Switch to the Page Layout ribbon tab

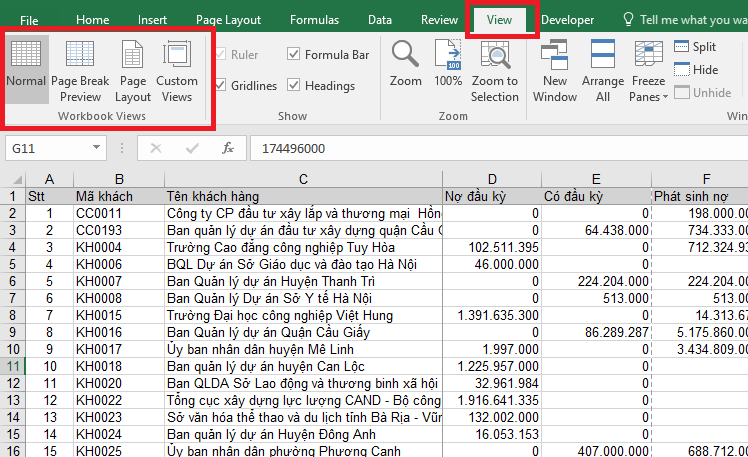click(x=228, y=20)
